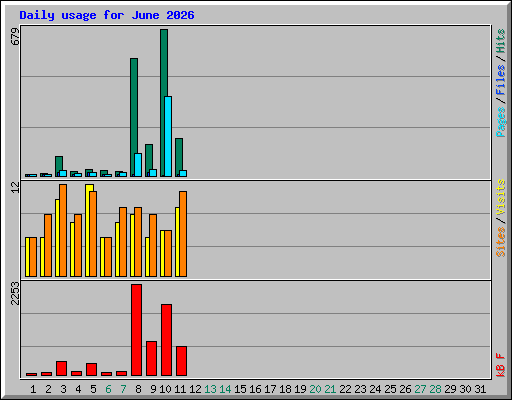Click day label 8 on the x-axis

(138, 389)
